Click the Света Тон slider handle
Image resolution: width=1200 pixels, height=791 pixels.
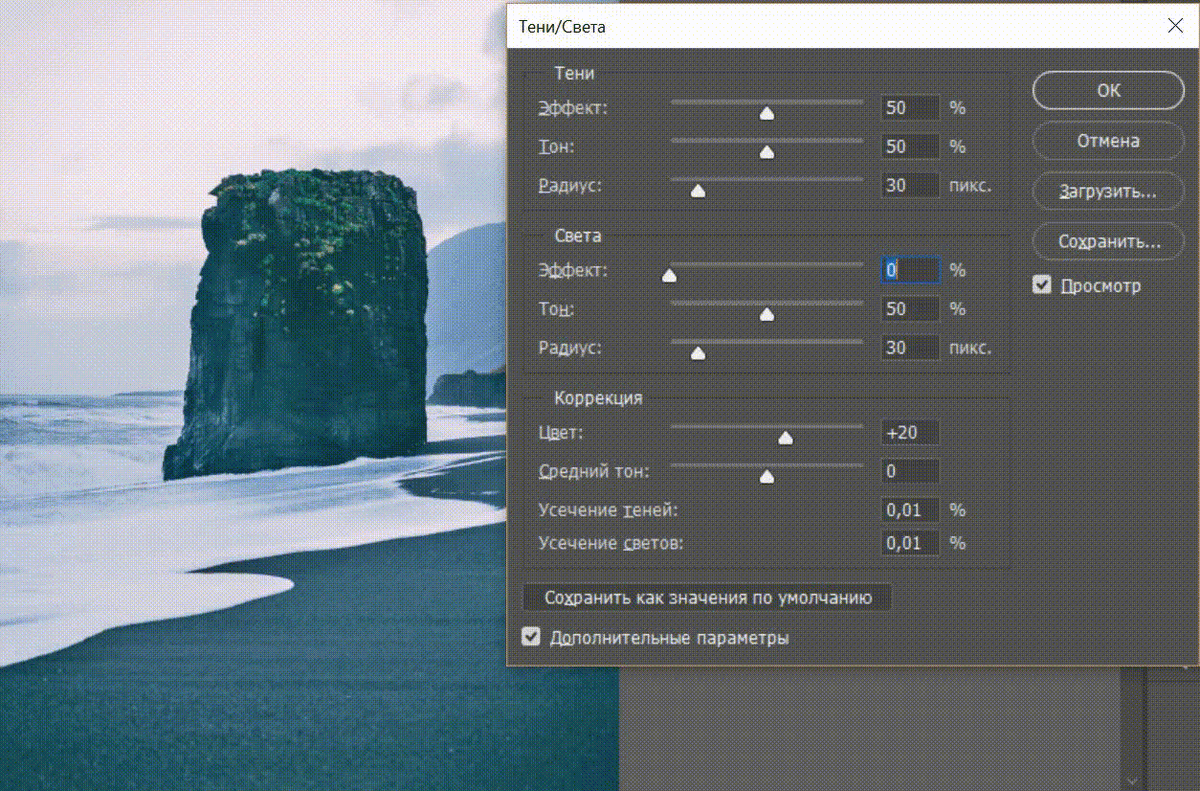[x=767, y=315]
